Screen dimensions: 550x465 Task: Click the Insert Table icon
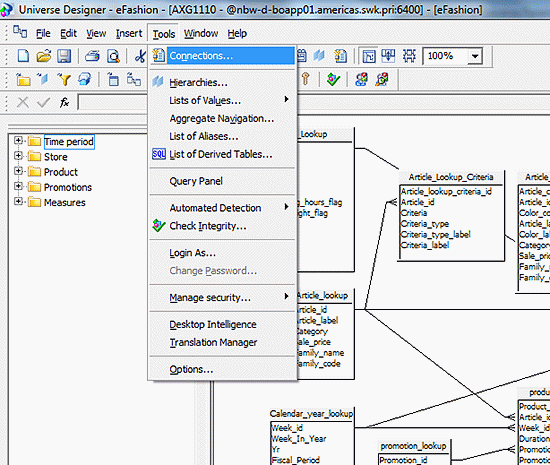pyautogui.click(x=113, y=80)
